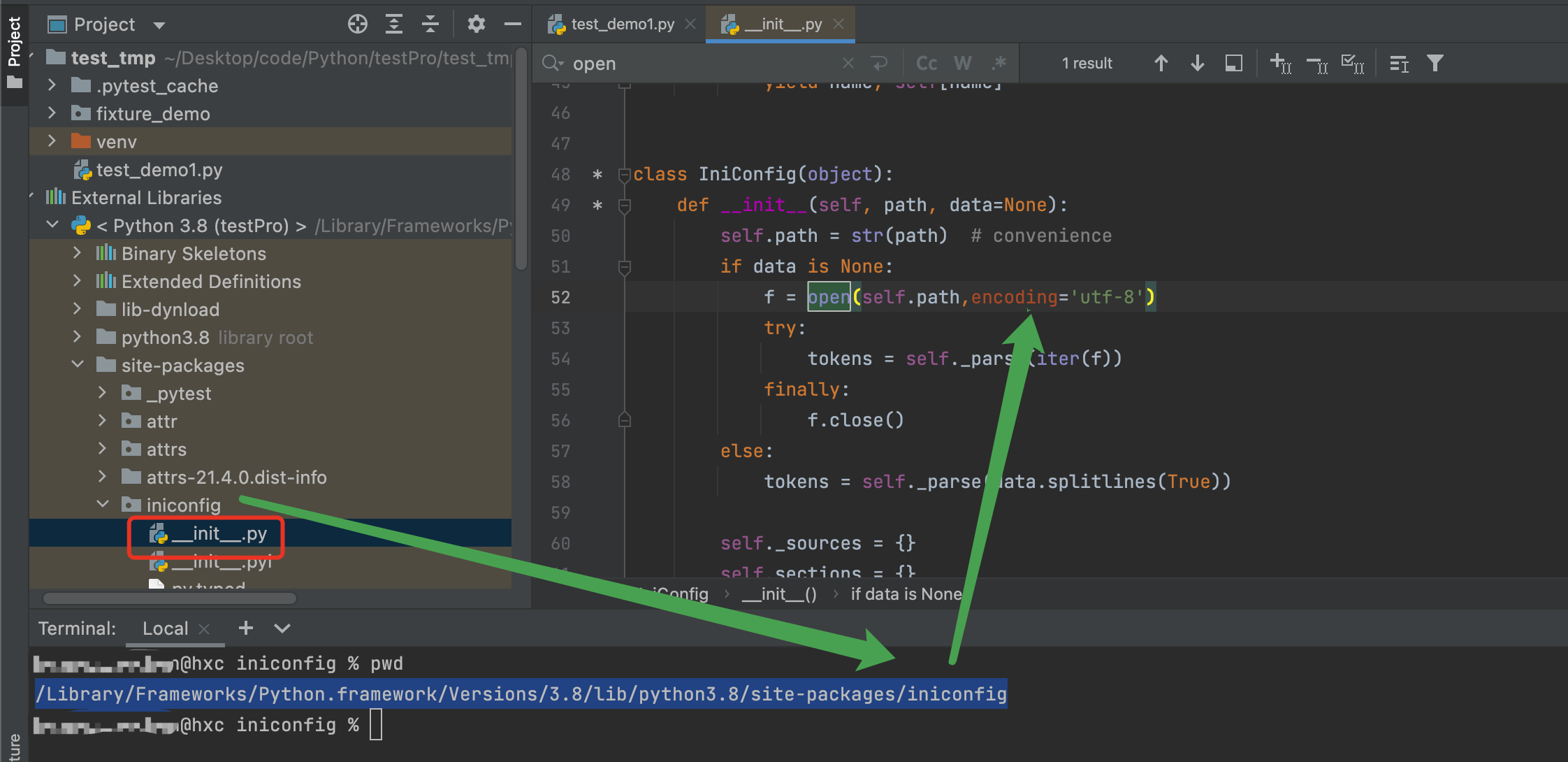
Task: Click open results in find window icon
Action: pyautogui.click(x=1399, y=64)
